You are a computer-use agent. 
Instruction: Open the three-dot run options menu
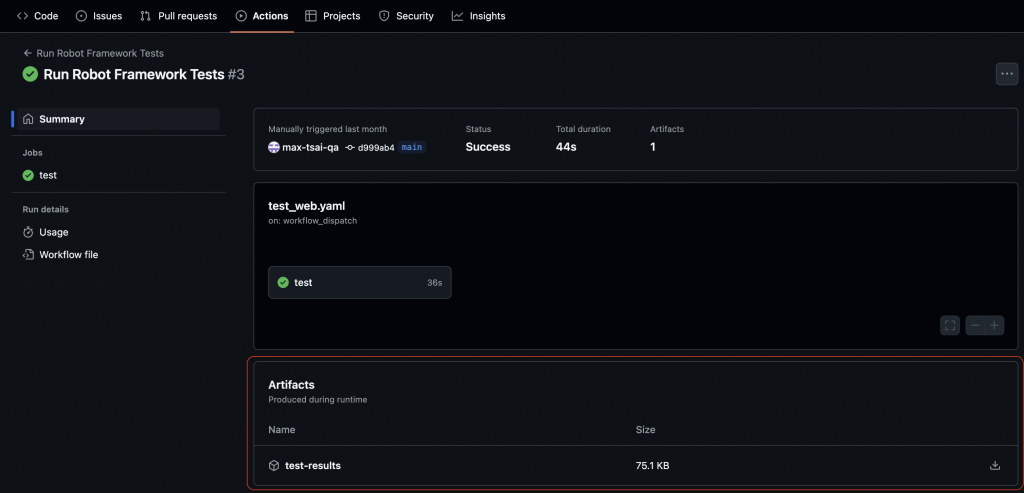coord(1006,74)
